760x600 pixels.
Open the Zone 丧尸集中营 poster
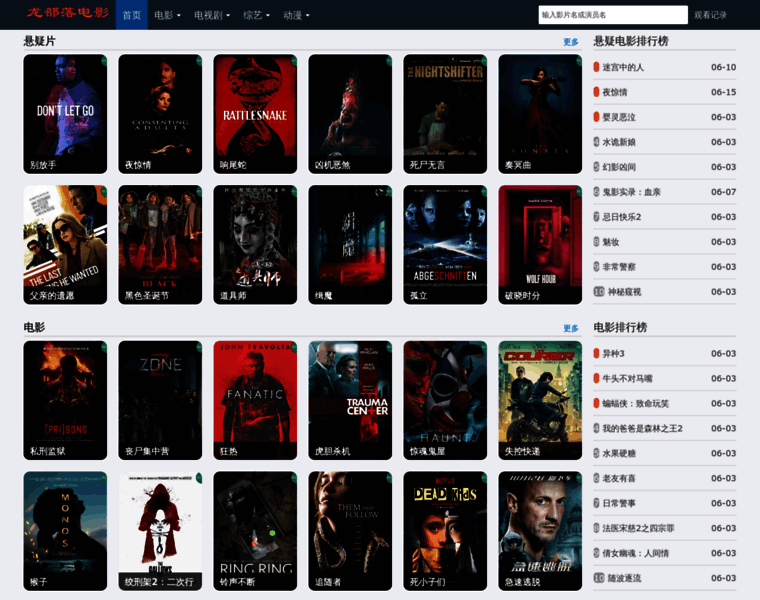pos(160,400)
